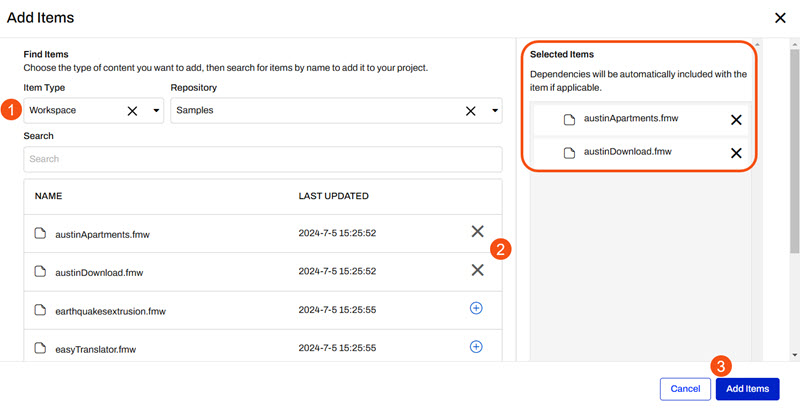Remove austinApartments.fmw from the results list
The width and height of the screenshot is (800, 409).
pos(477,232)
